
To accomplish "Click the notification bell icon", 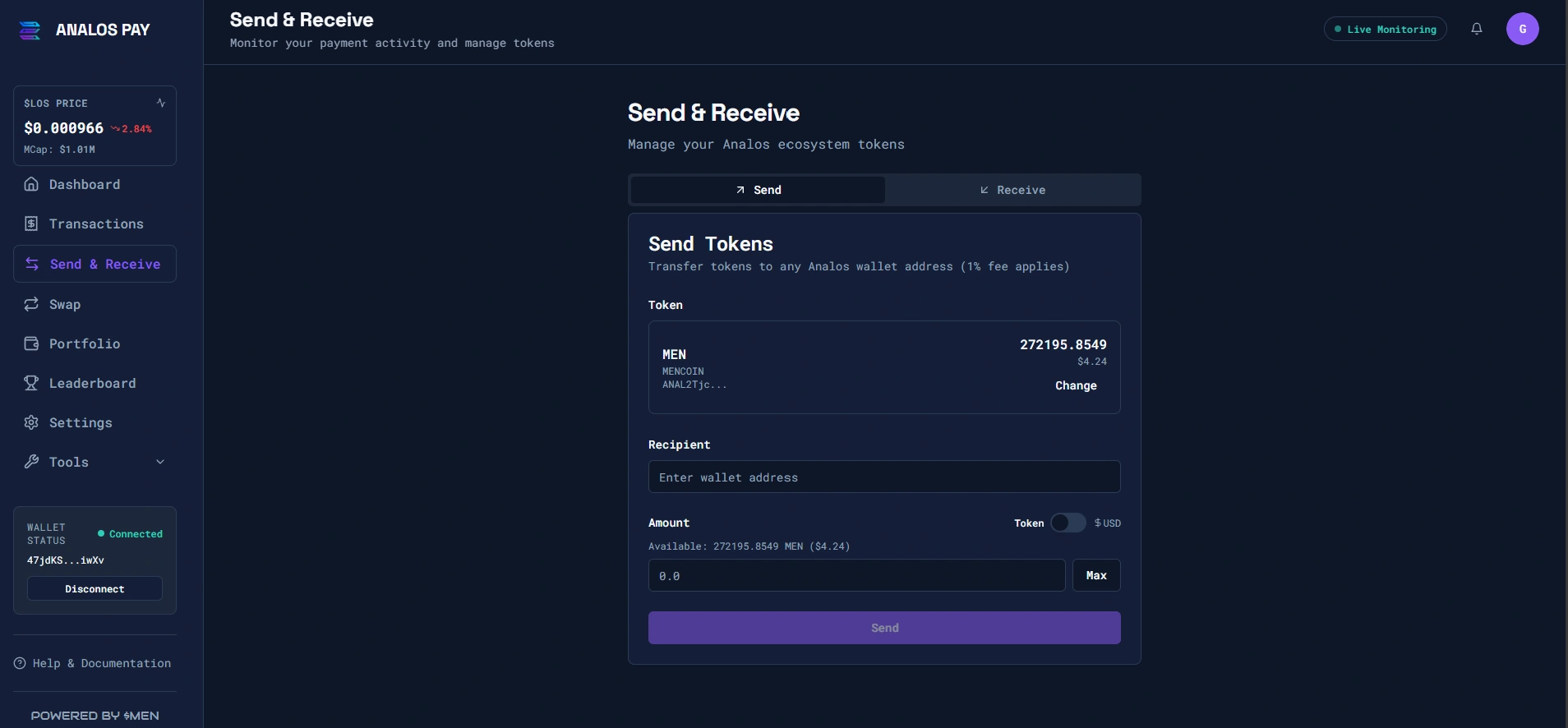I will pyautogui.click(x=1476, y=29).
